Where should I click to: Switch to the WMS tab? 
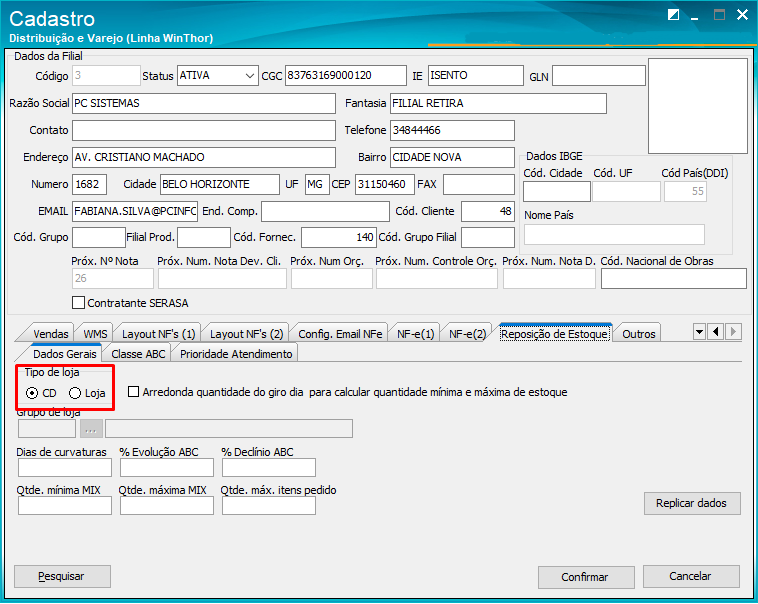(x=95, y=334)
